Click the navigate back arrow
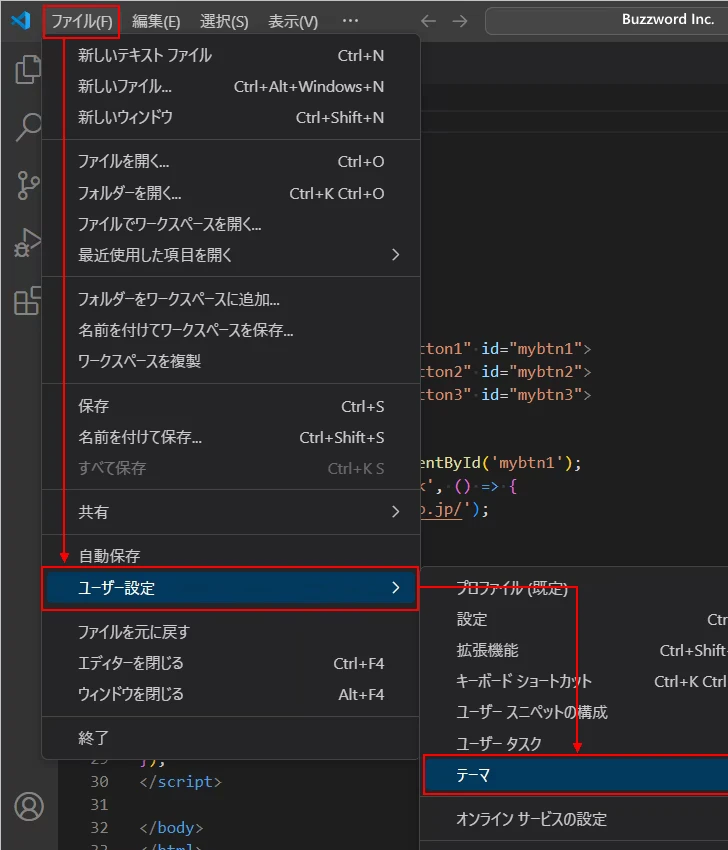 (428, 21)
